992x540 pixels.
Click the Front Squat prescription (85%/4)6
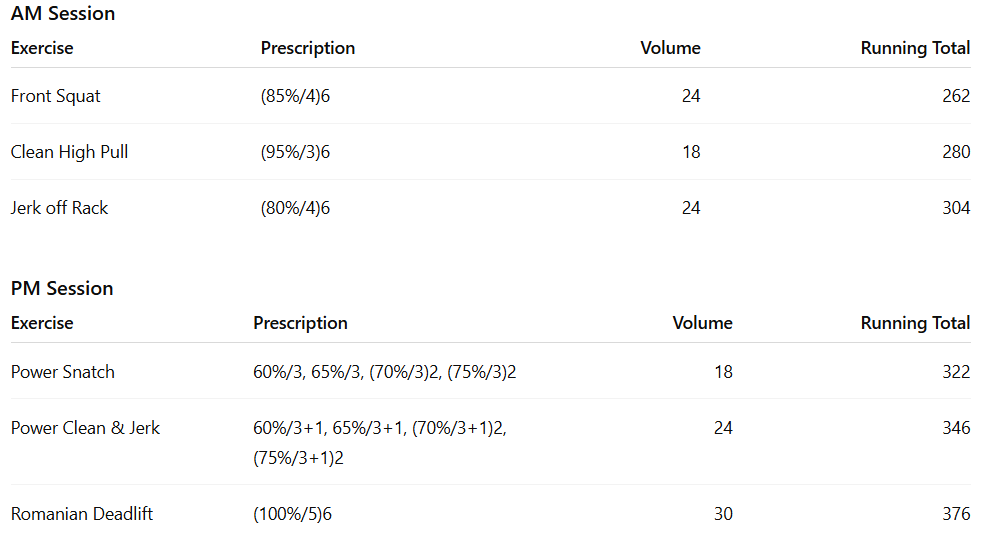[296, 96]
